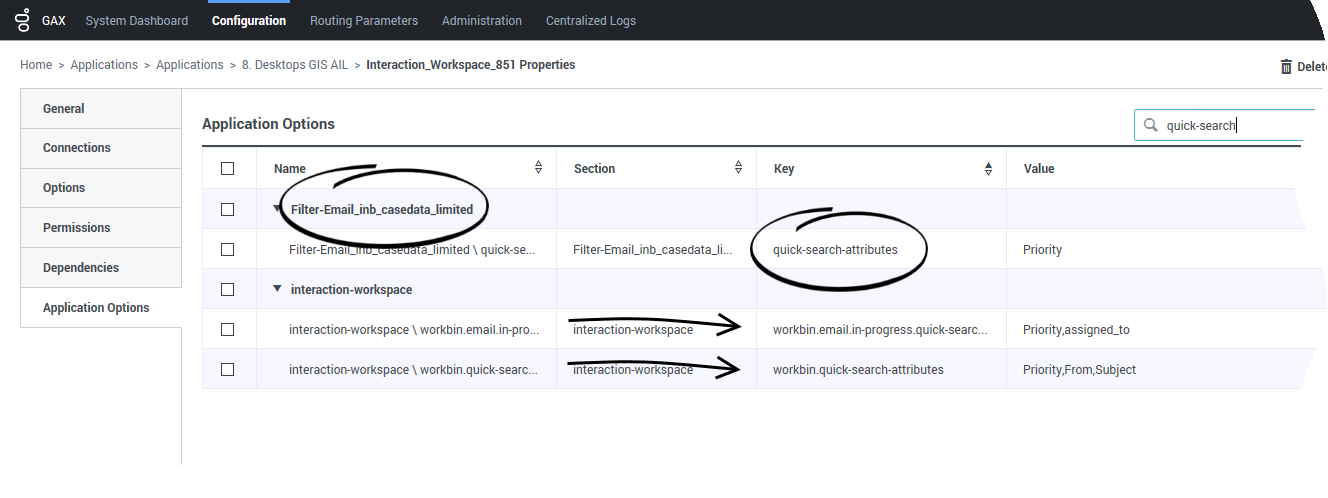Sort table by Key column arrows
The height and width of the screenshot is (498, 1328).
pos(988,168)
